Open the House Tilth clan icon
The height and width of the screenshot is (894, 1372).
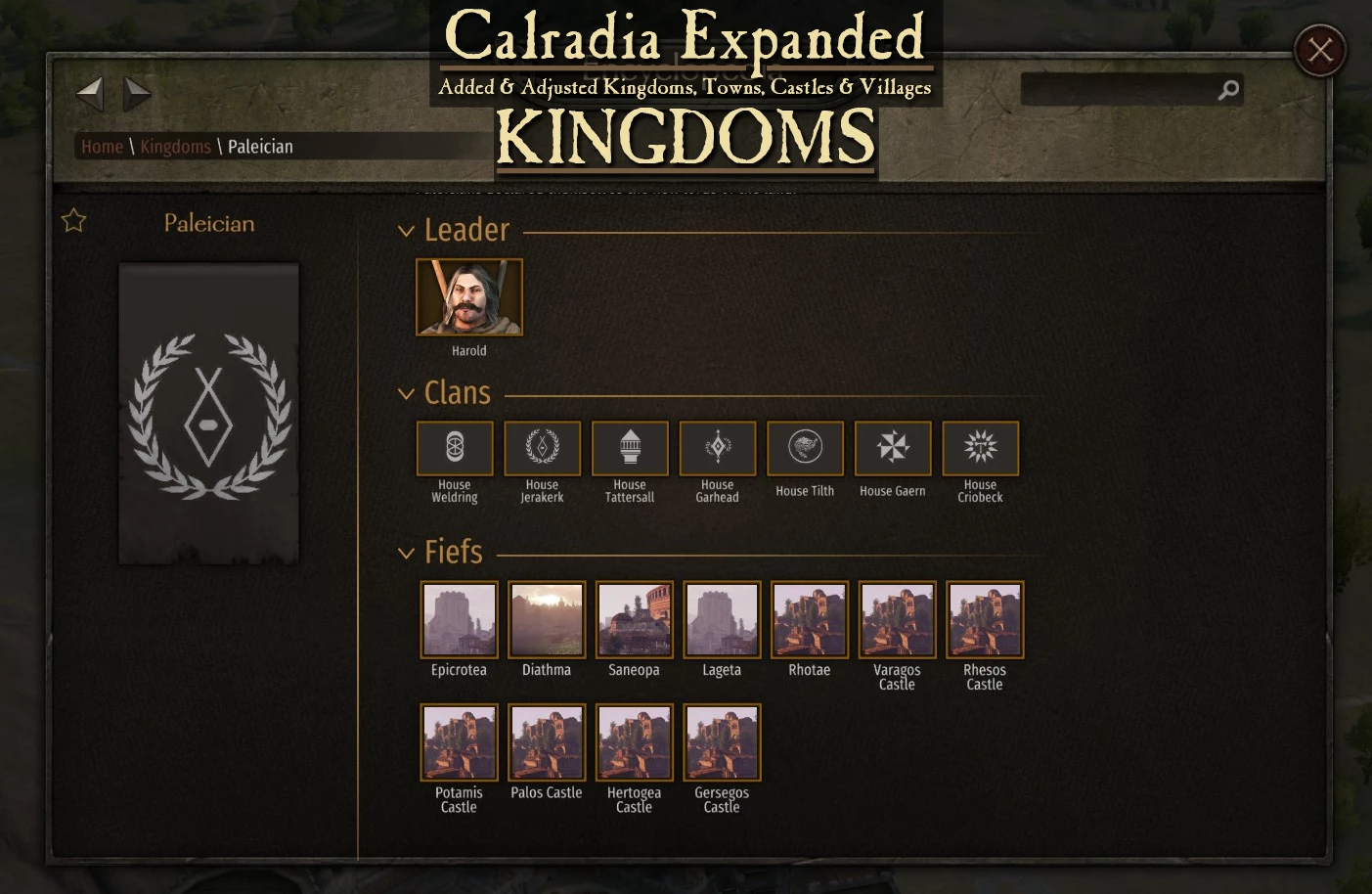tap(806, 448)
